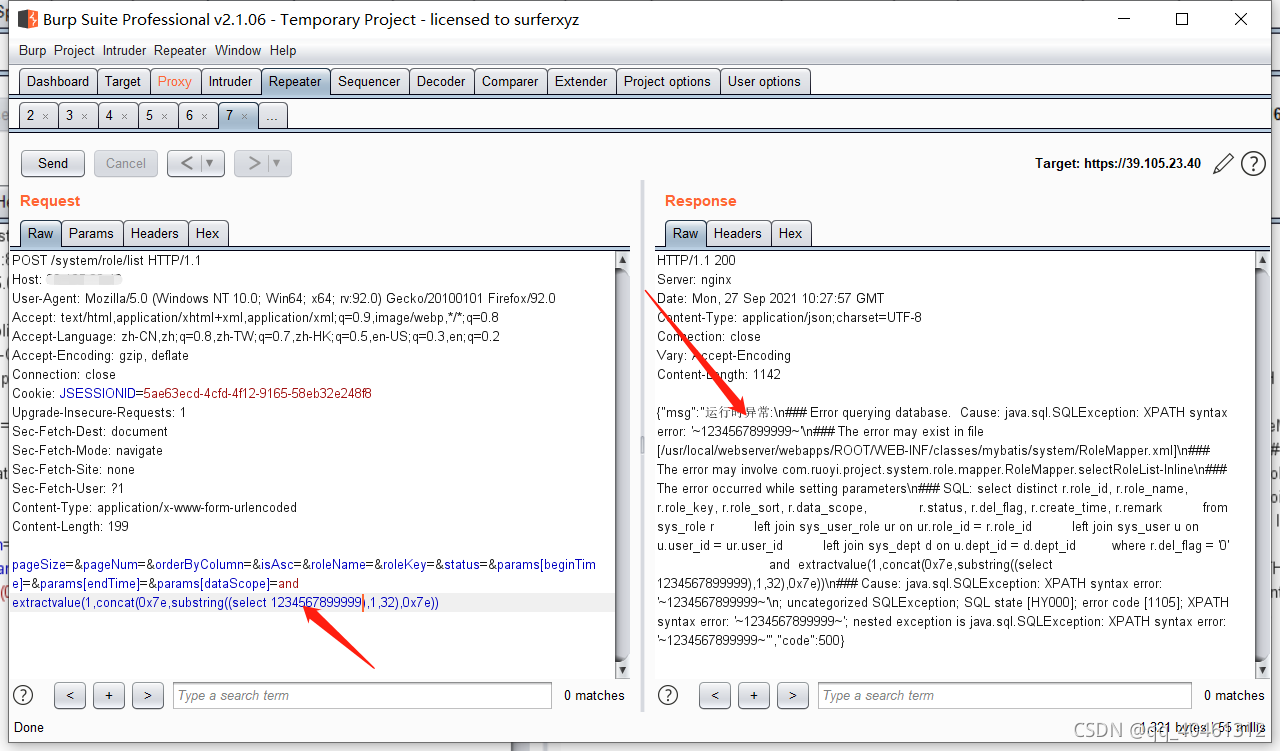Open the Window menu

click(x=238, y=50)
